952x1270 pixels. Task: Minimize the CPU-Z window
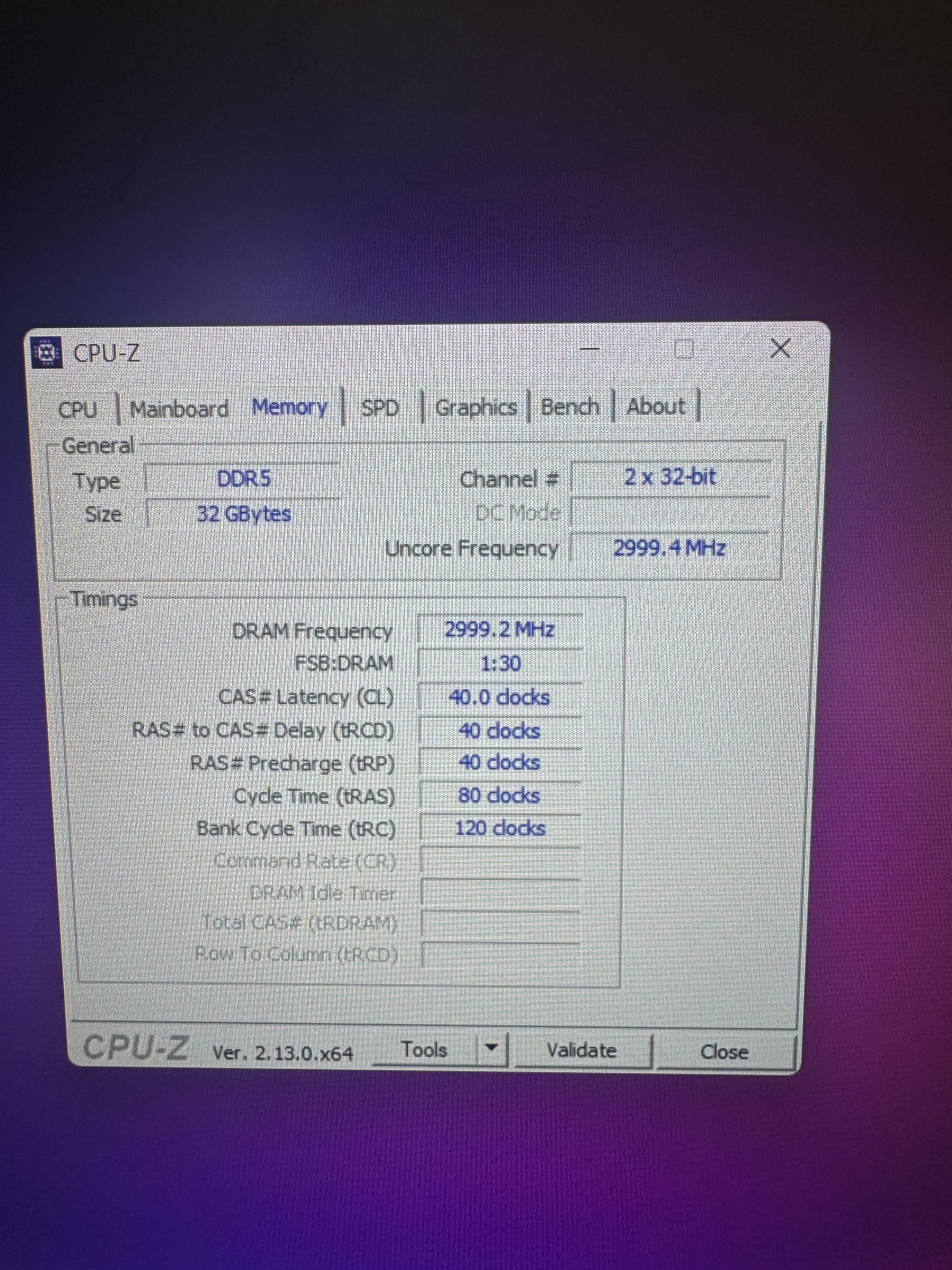(590, 348)
